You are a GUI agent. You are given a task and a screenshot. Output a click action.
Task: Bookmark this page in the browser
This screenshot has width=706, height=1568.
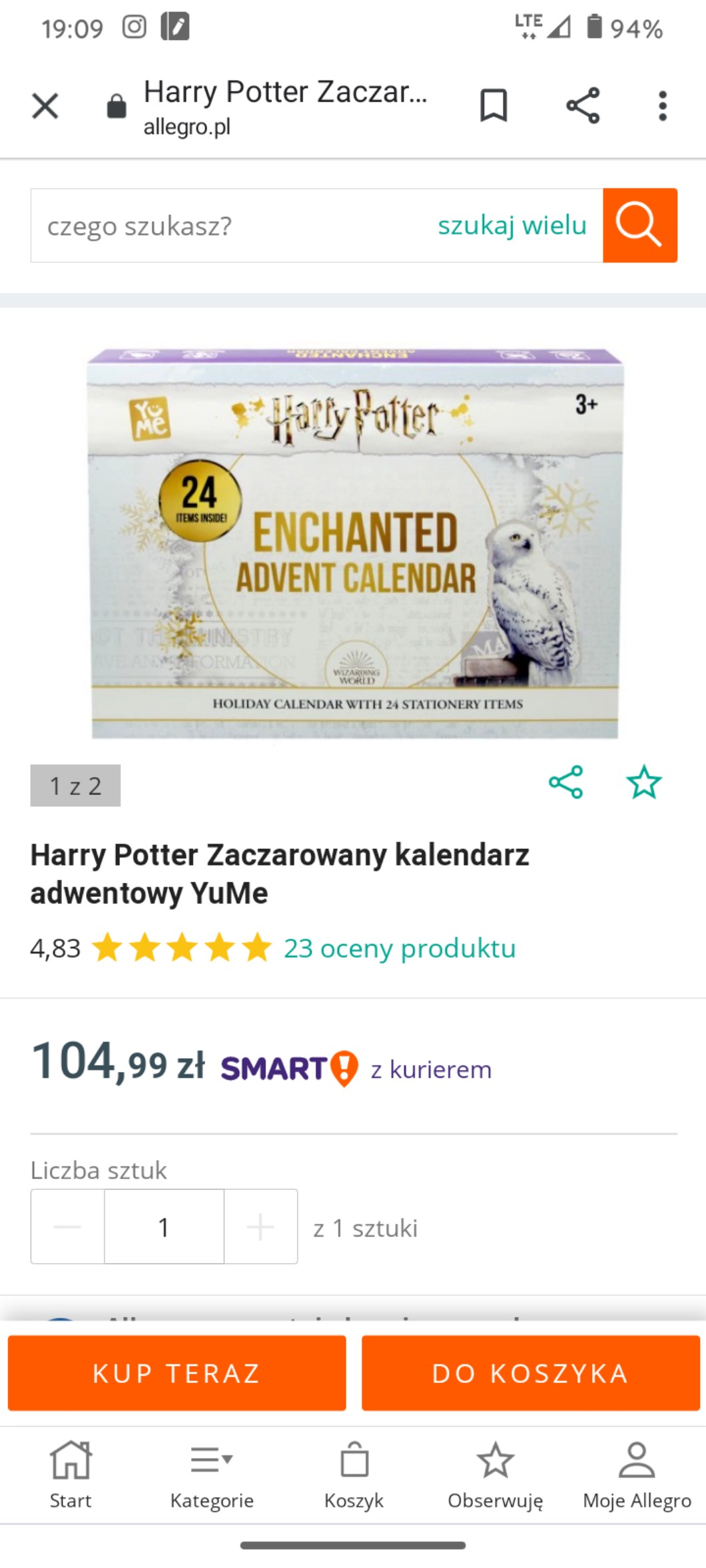494,106
